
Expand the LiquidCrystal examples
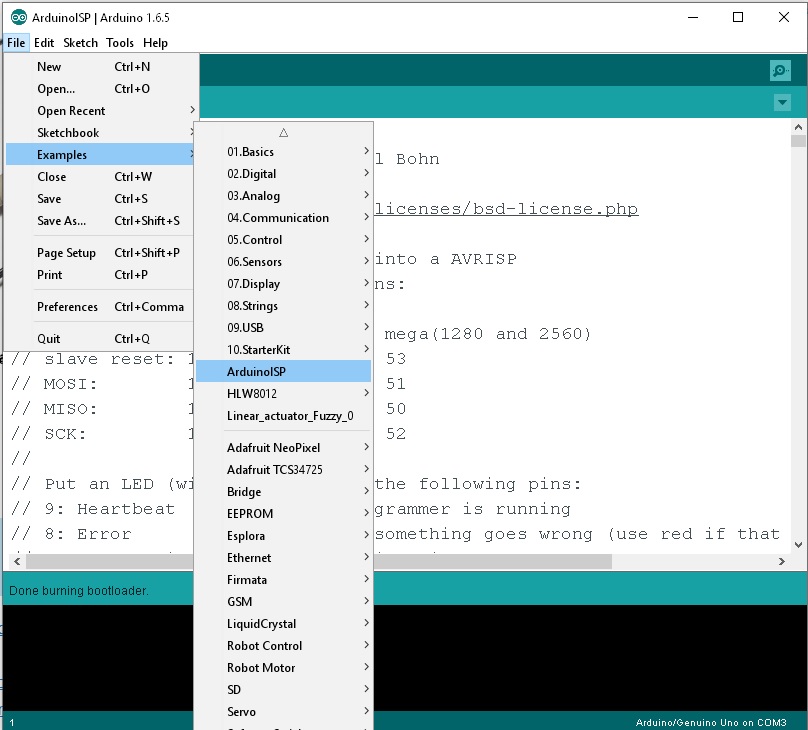(283, 624)
